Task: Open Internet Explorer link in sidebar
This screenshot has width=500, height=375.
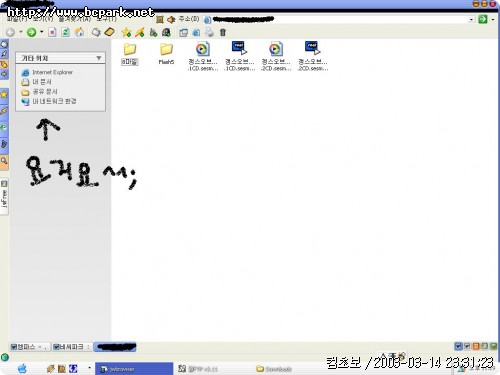Action: [52, 72]
